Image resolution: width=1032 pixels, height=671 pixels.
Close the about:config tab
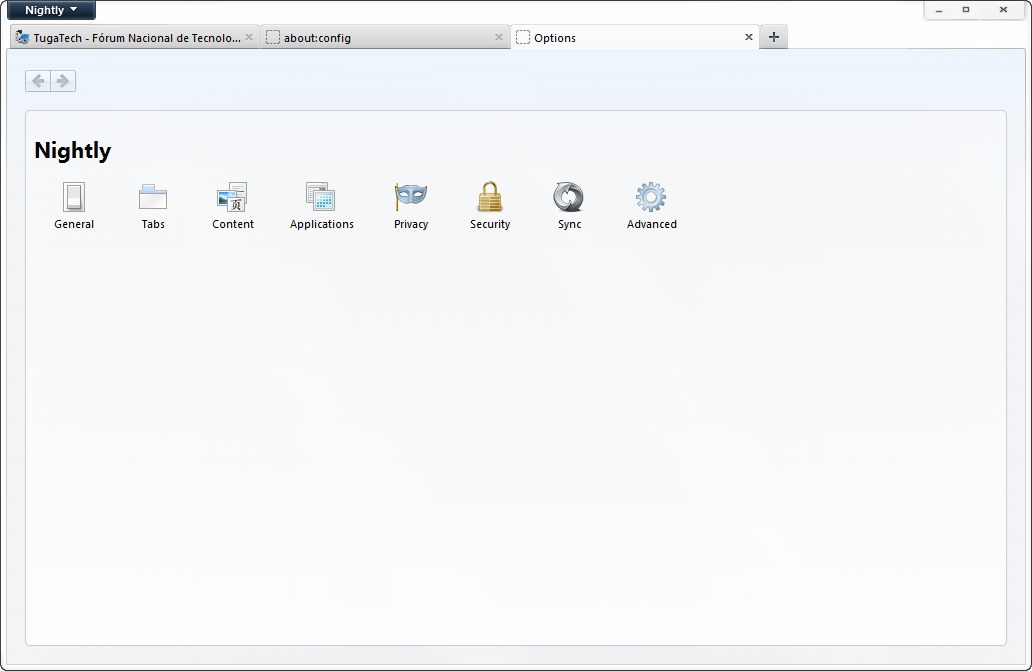click(499, 36)
